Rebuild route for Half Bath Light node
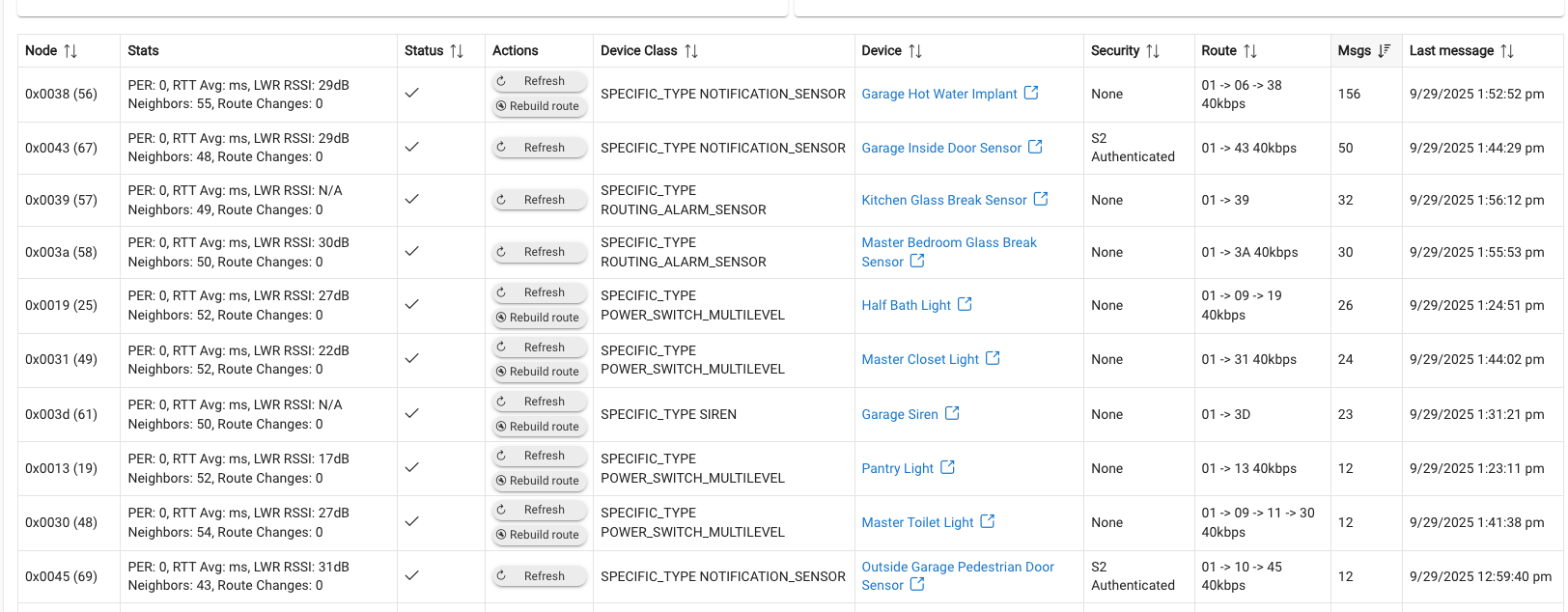This screenshot has height=612, width=1568. [539, 318]
